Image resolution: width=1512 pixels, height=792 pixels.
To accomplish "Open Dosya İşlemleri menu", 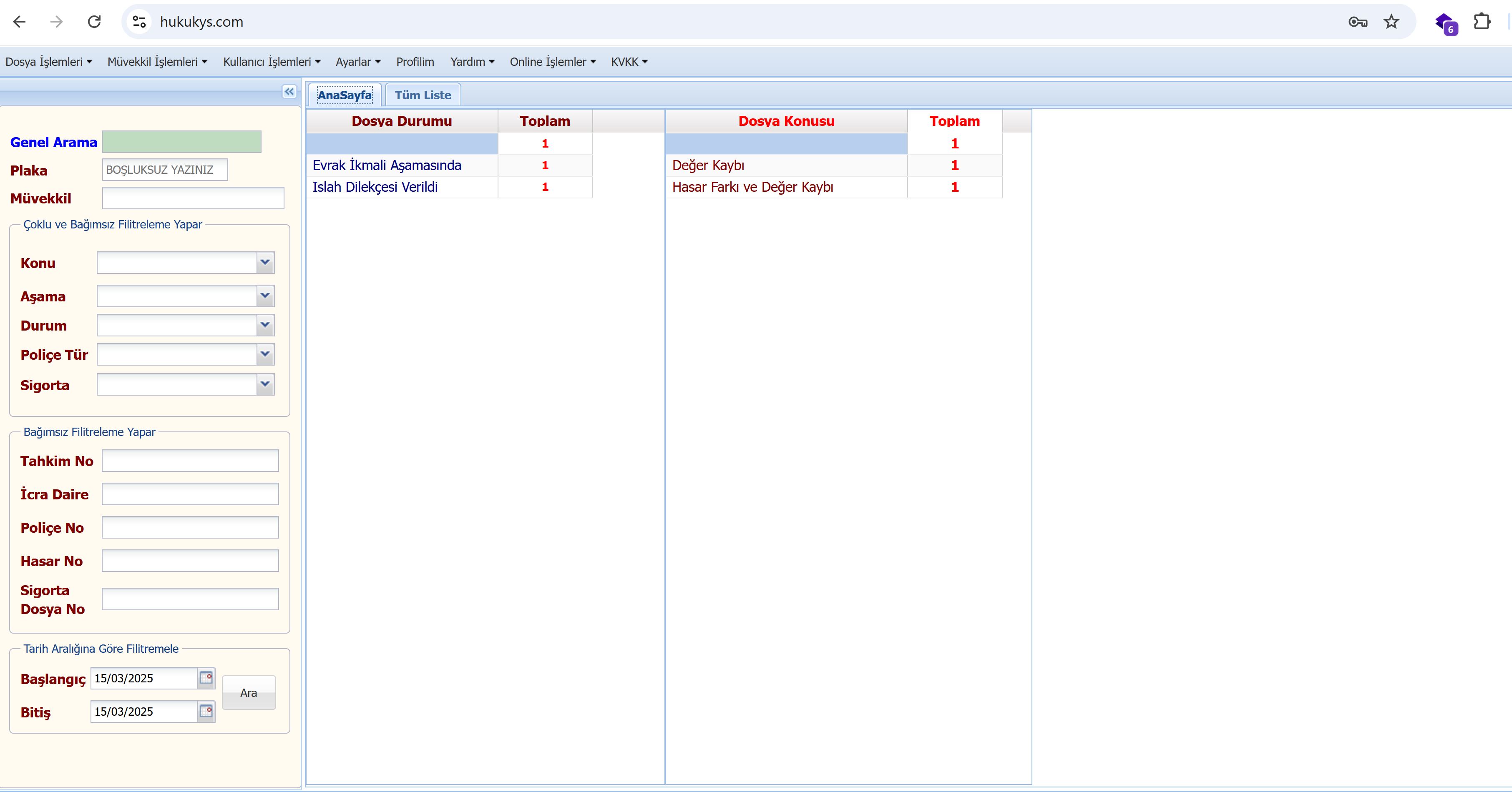I will [48, 62].
